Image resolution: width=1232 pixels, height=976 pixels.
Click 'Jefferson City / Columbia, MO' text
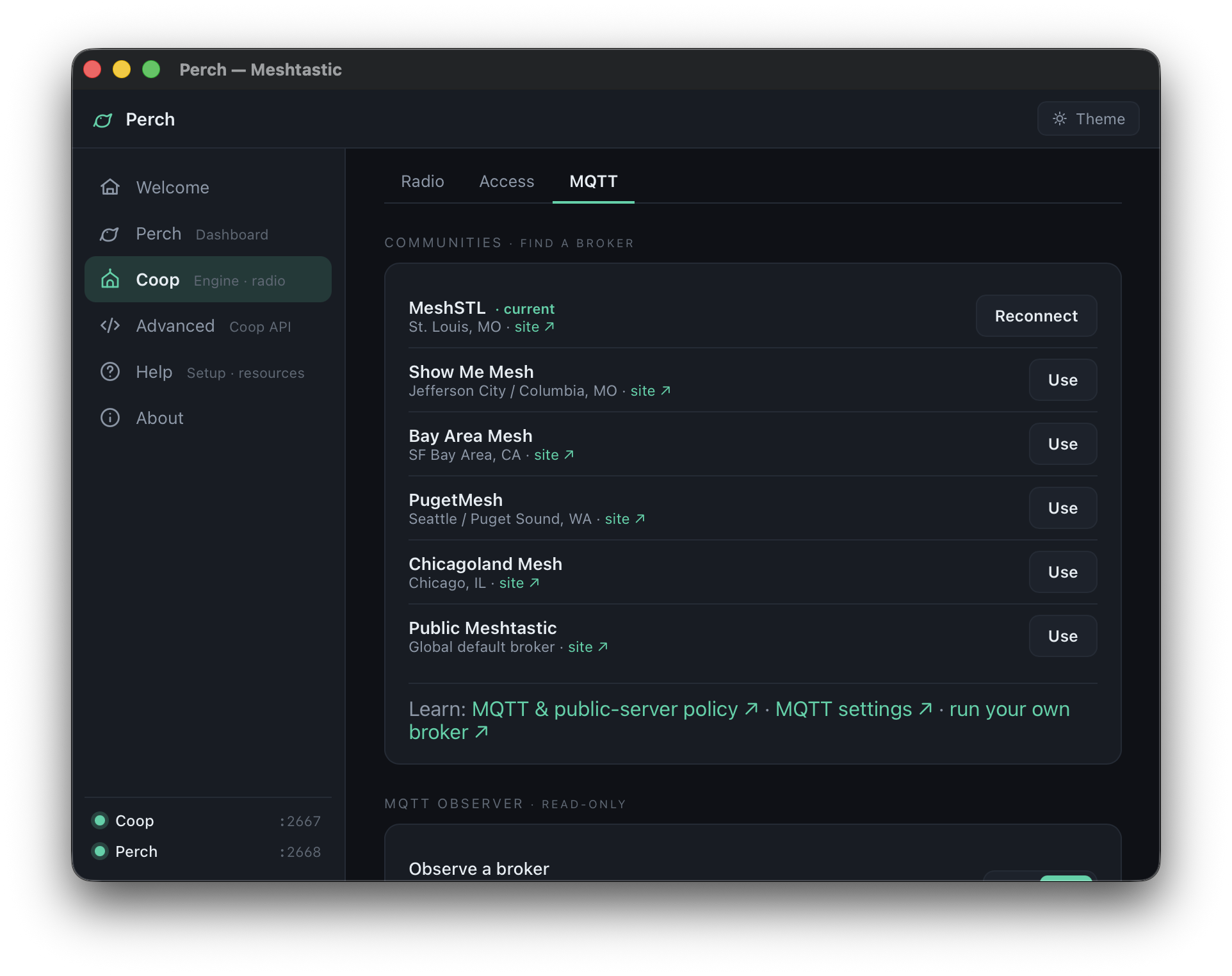513,391
